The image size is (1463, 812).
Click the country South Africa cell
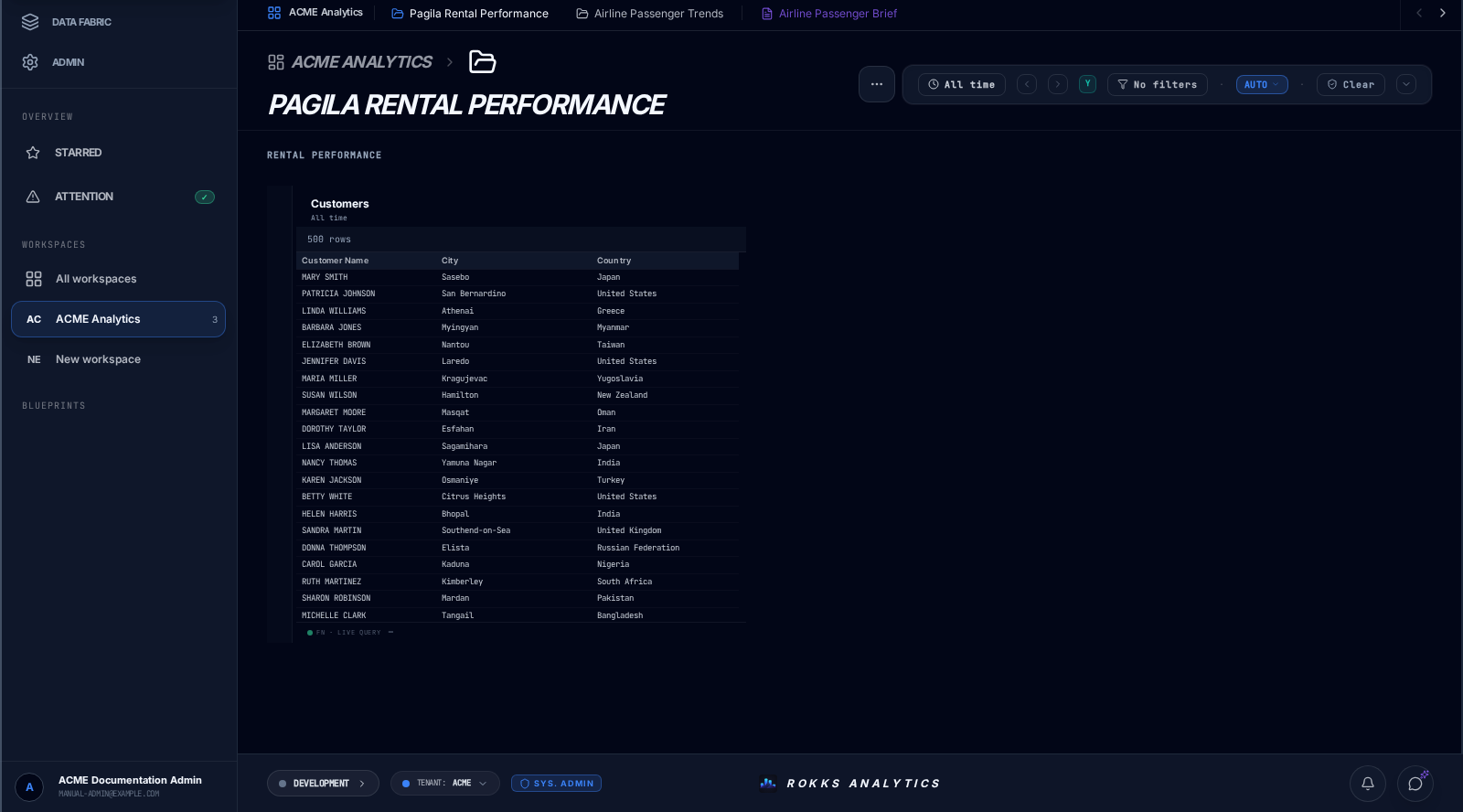click(x=625, y=582)
